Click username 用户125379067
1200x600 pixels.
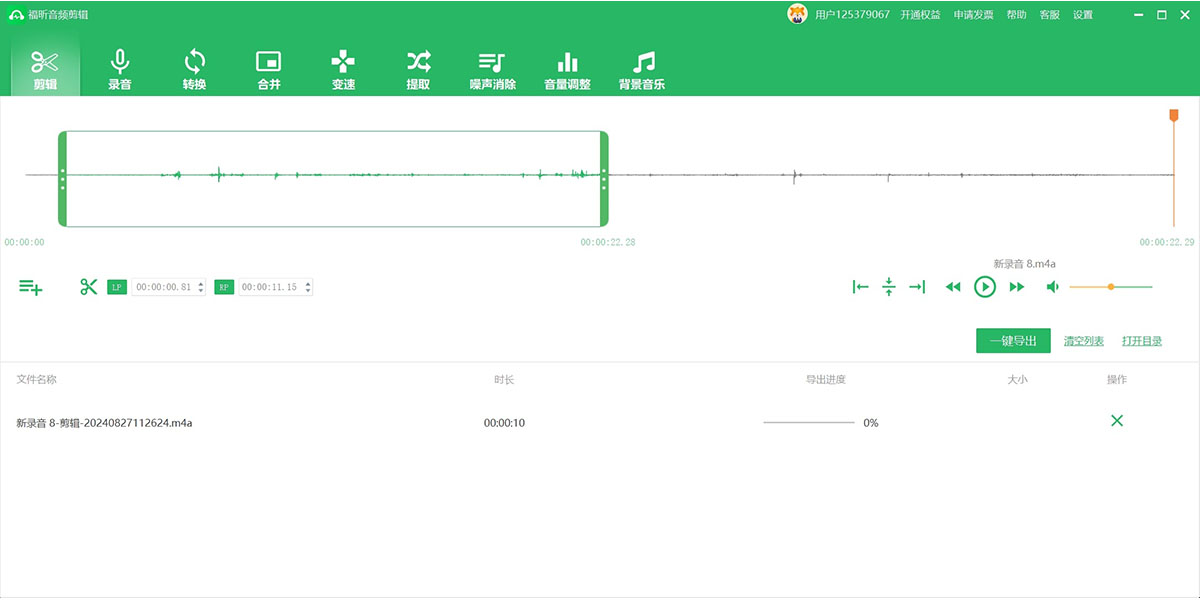coord(852,15)
